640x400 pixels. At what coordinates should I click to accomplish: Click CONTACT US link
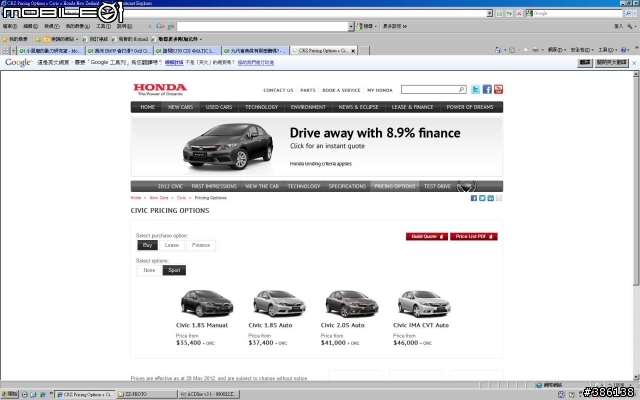(278, 90)
